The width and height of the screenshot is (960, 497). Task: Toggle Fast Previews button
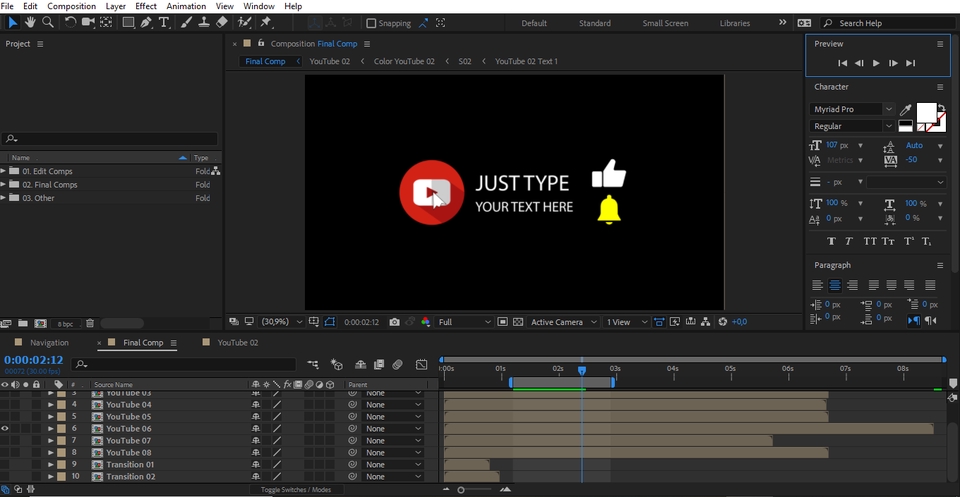click(x=675, y=322)
